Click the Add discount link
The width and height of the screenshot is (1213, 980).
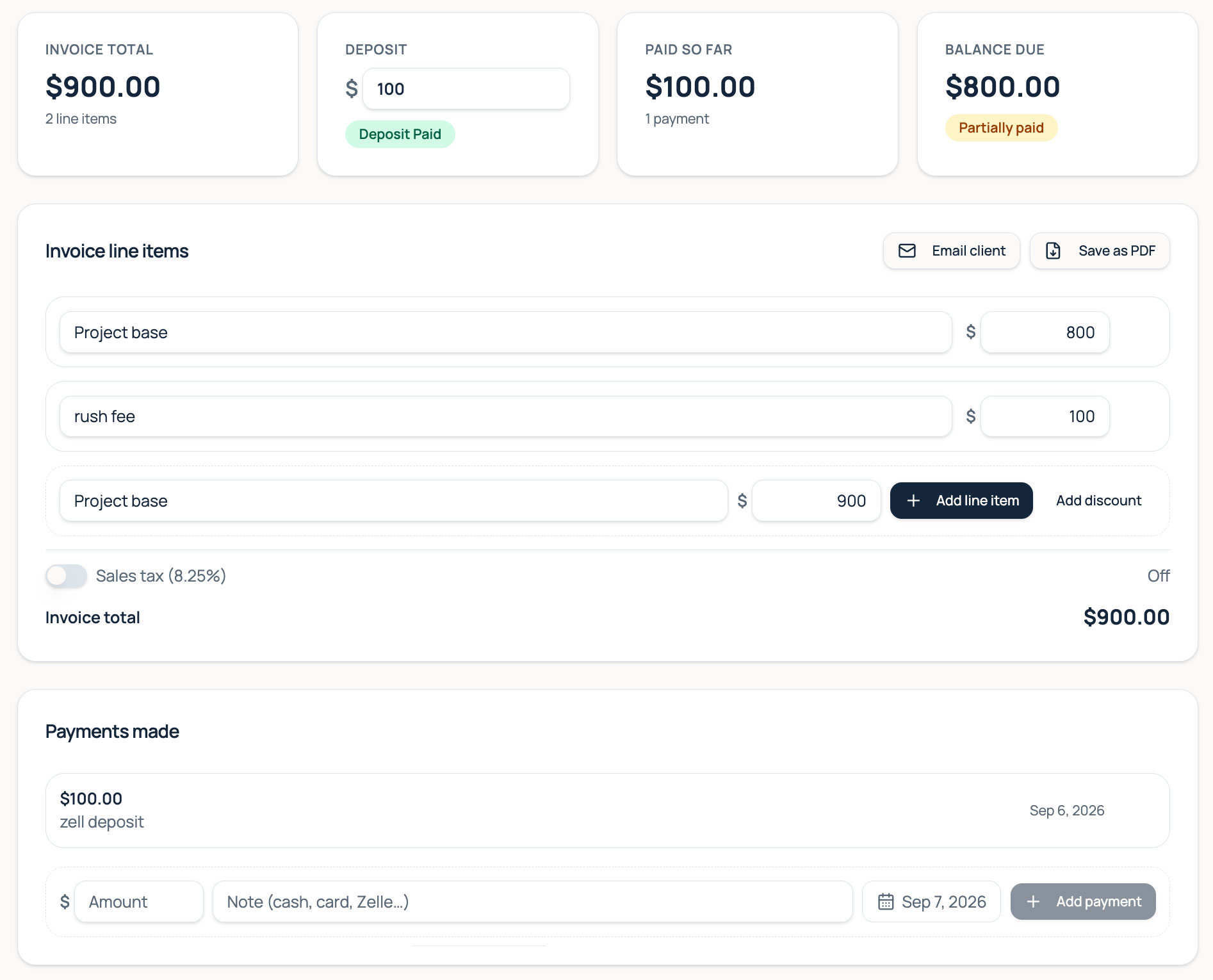(x=1098, y=501)
